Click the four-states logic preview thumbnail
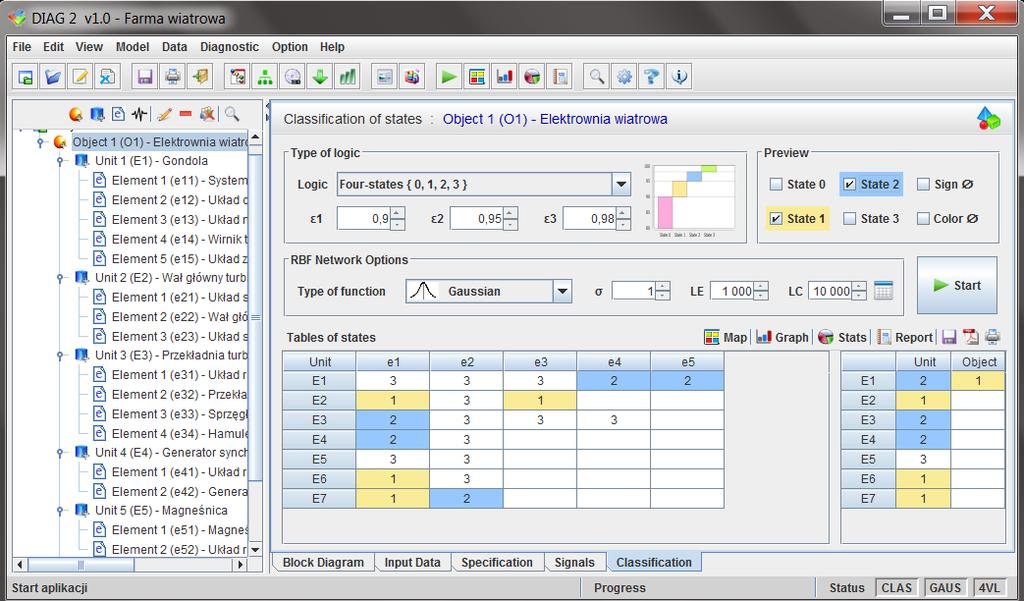Screen dimensions: 1024x601 coord(690,199)
